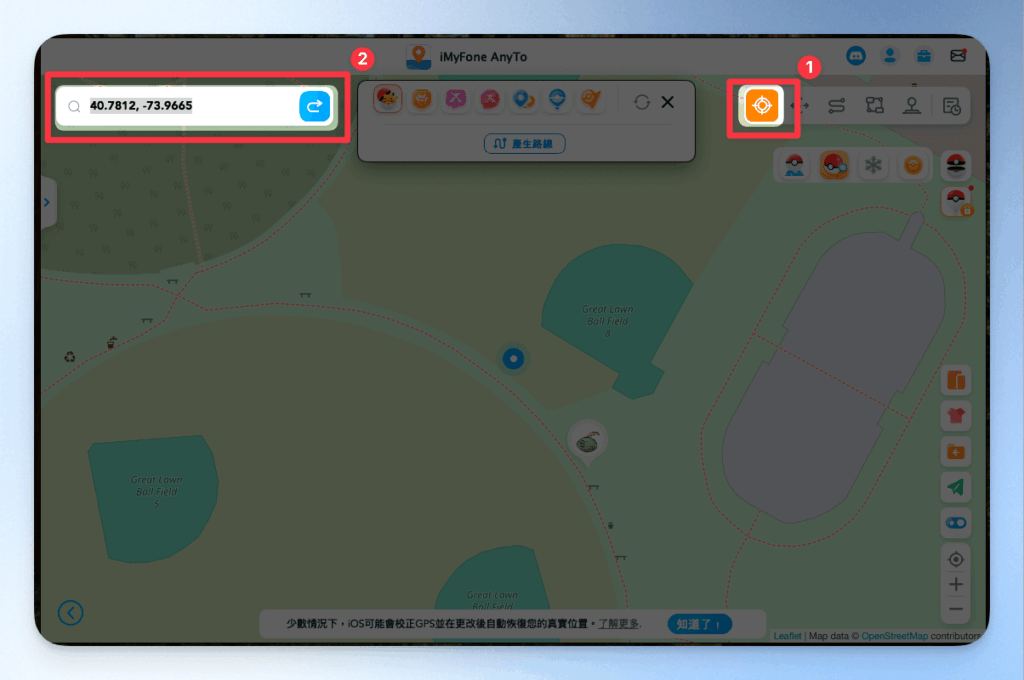Select the multi-spot route mode icon
1024x680 pixels.
(x=874, y=105)
